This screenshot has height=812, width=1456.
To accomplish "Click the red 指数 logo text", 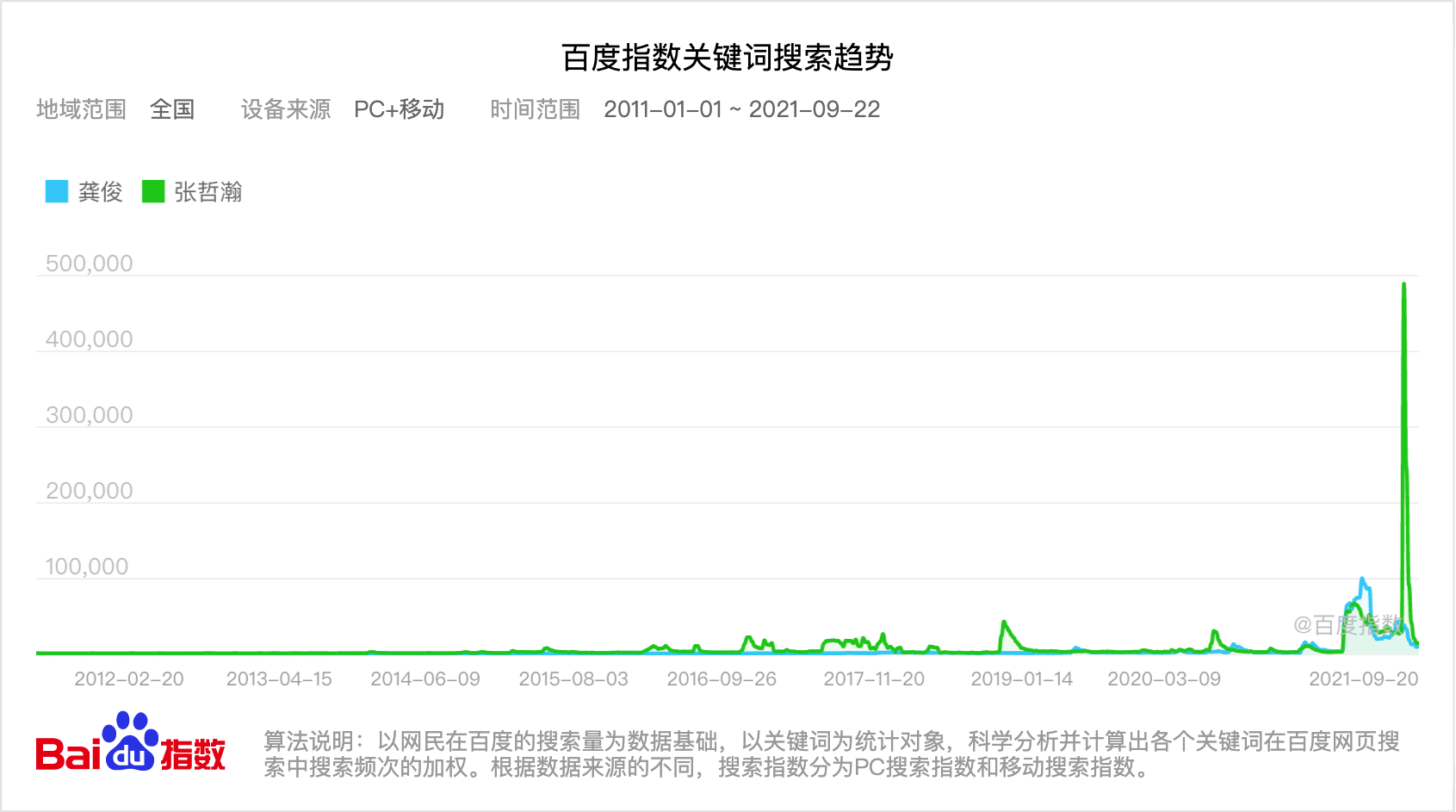I will click(193, 753).
